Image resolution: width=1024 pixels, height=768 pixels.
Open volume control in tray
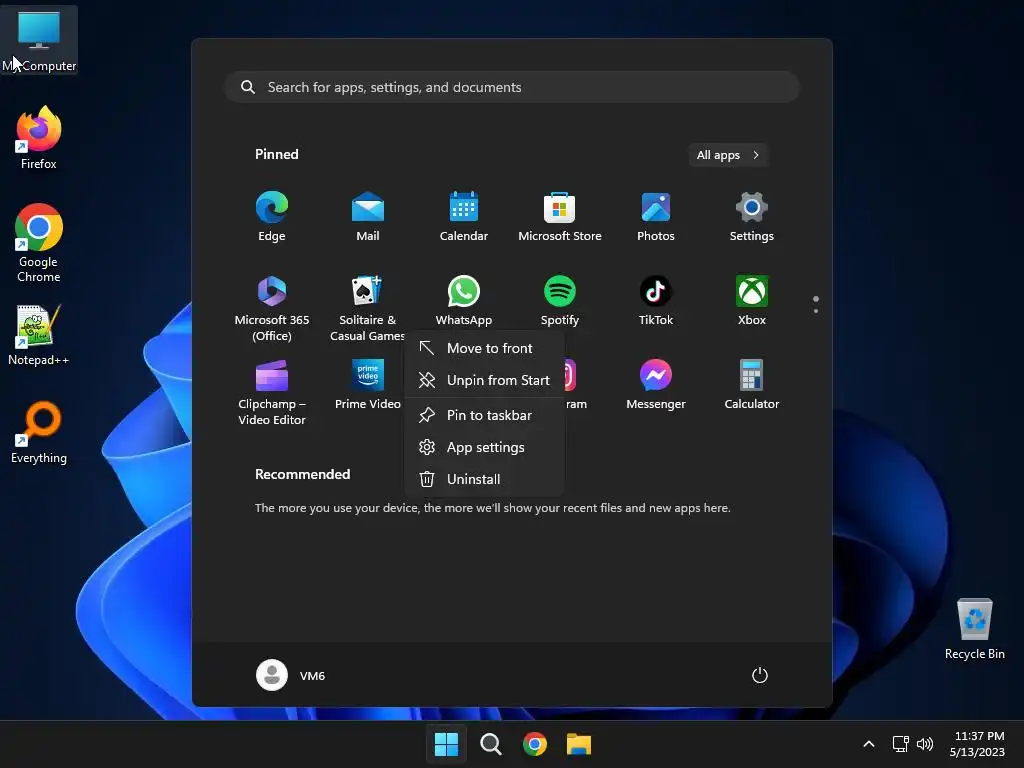(925, 744)
